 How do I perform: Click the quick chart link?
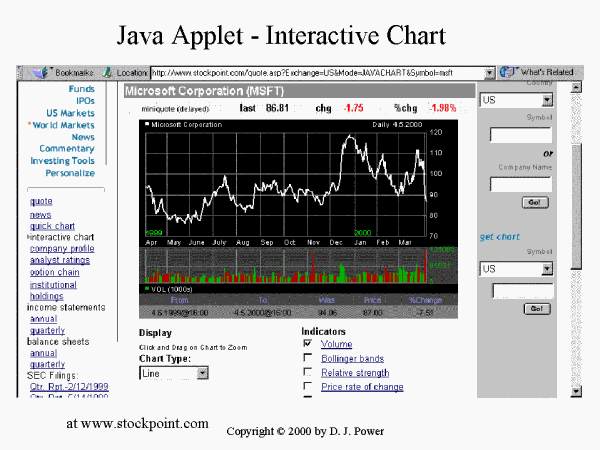[52, 226]
